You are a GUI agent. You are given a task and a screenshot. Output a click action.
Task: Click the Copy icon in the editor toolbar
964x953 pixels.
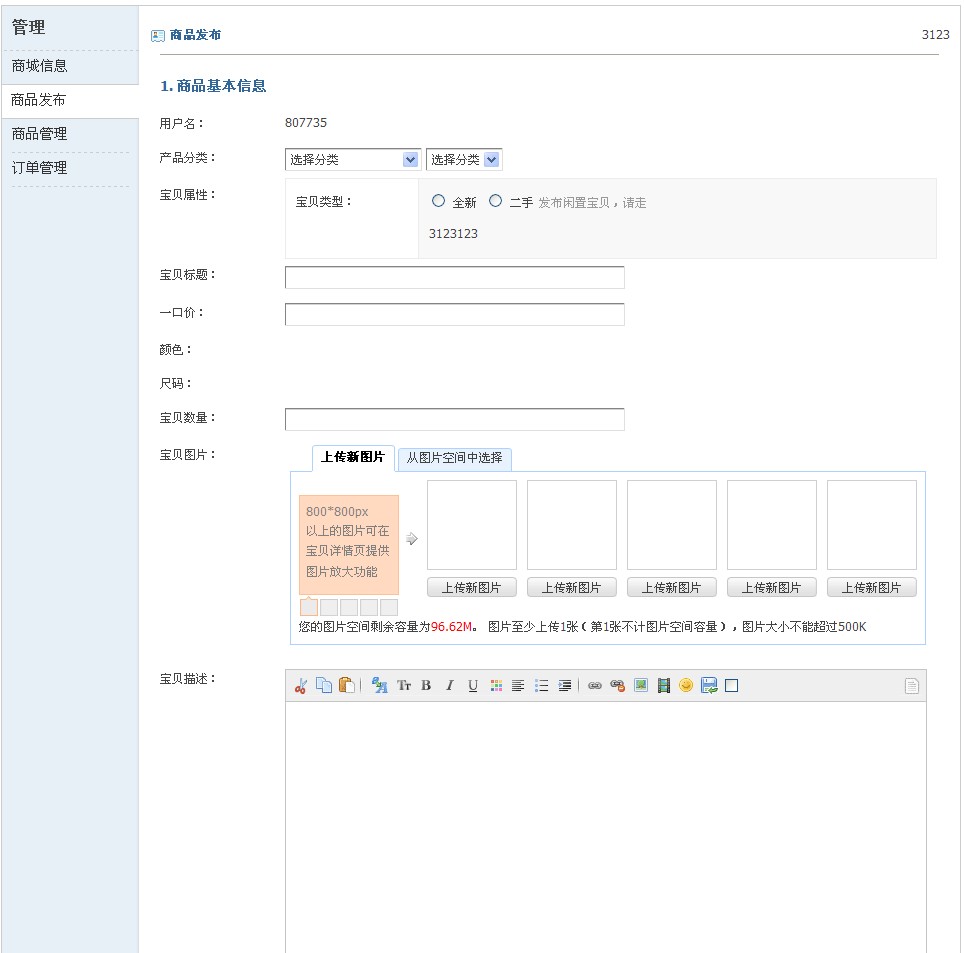coord(322,685)
